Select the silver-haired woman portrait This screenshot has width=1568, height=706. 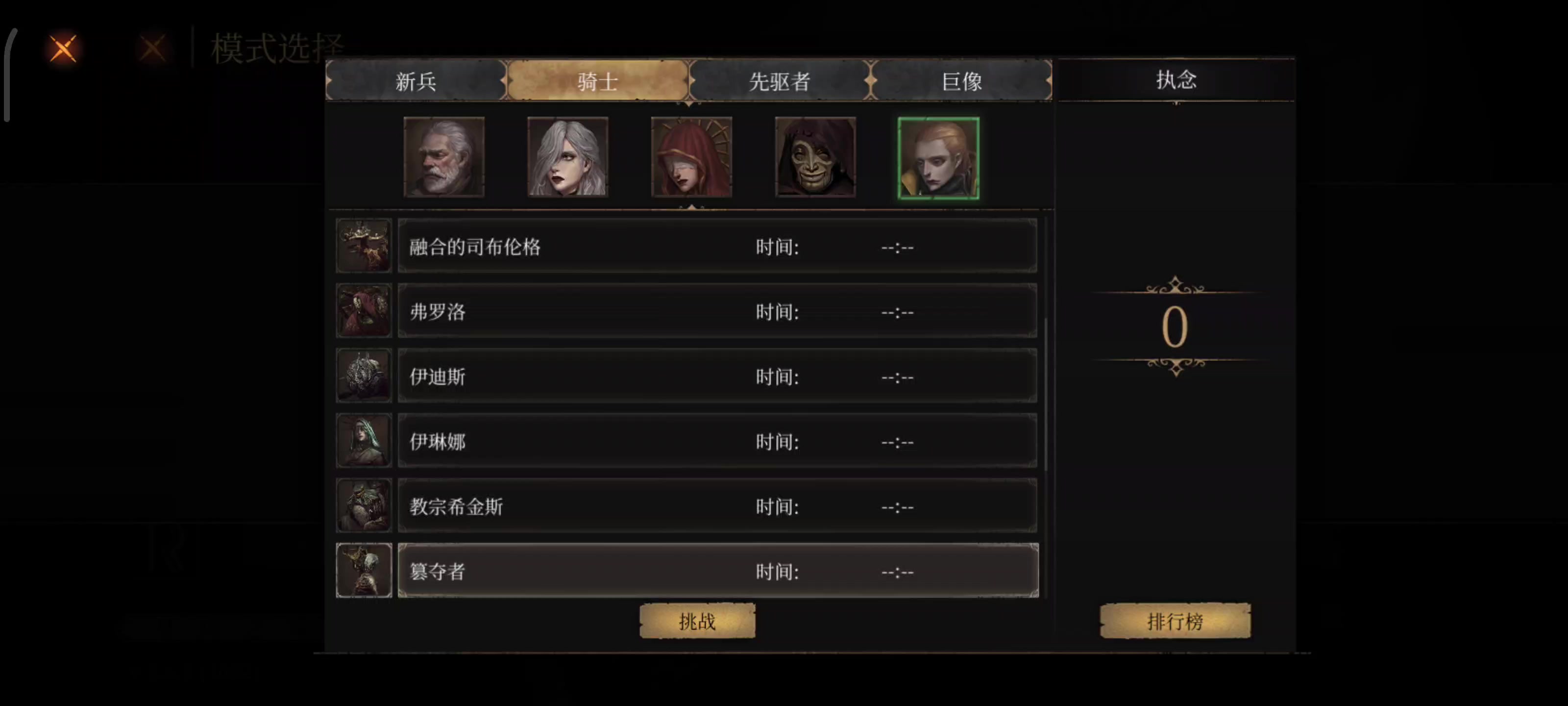[x=567, y=157]
